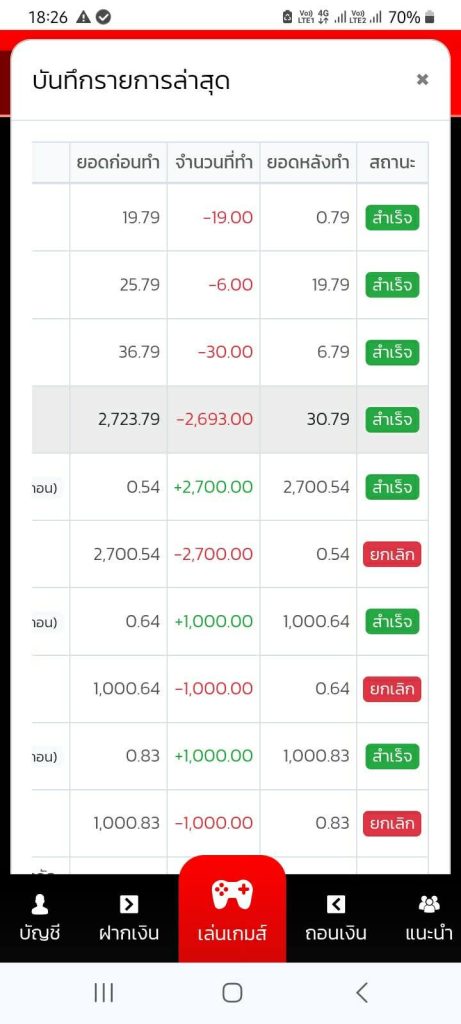Tap the สำเร็จ badge for -19.00
This screenshot has height=1024, width=461.
(x=392, y=217)
